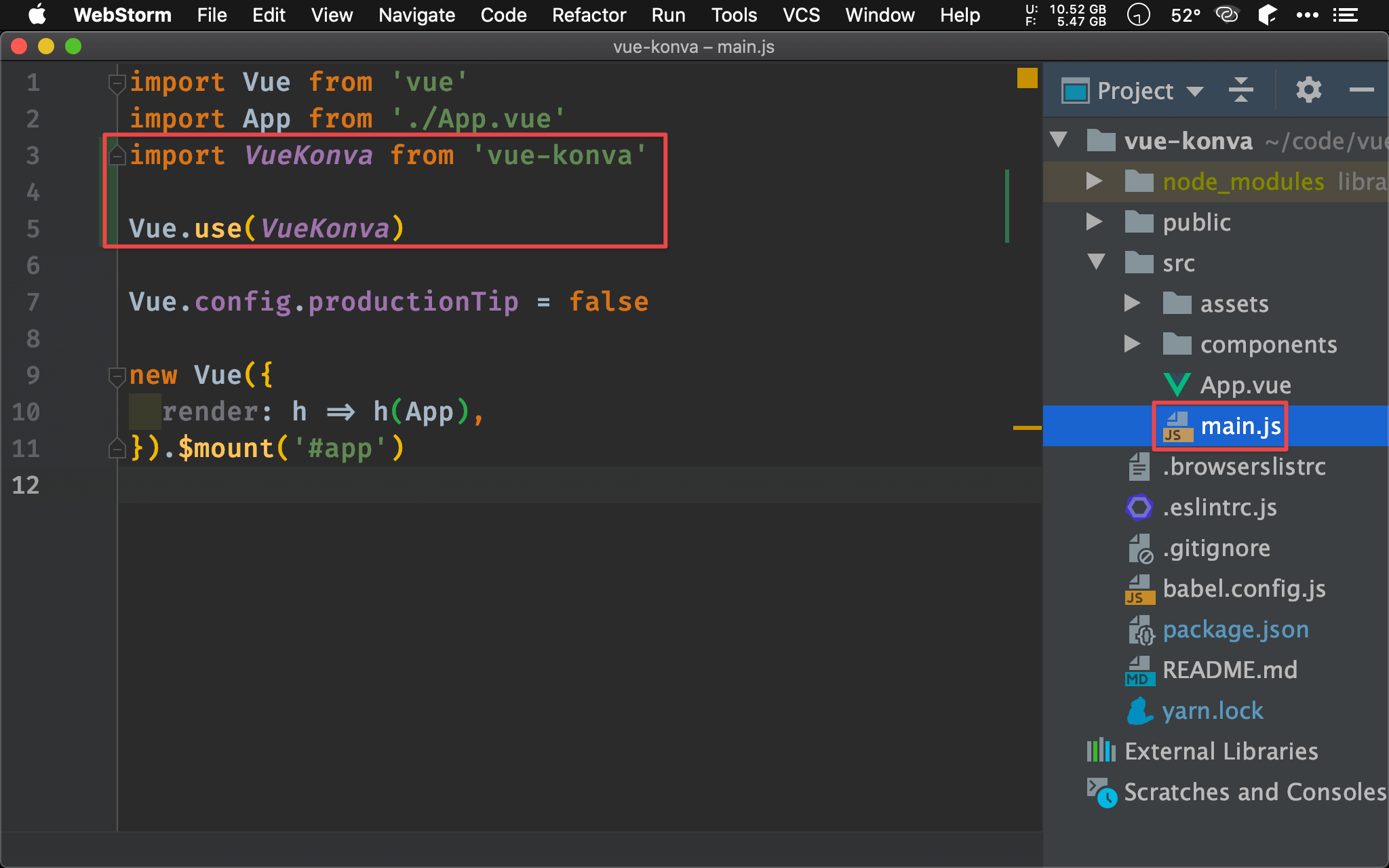The width and height of the screenshot is (1389, 868).
Task: Select the node_modules folder row
Action: coord(1216,181)
